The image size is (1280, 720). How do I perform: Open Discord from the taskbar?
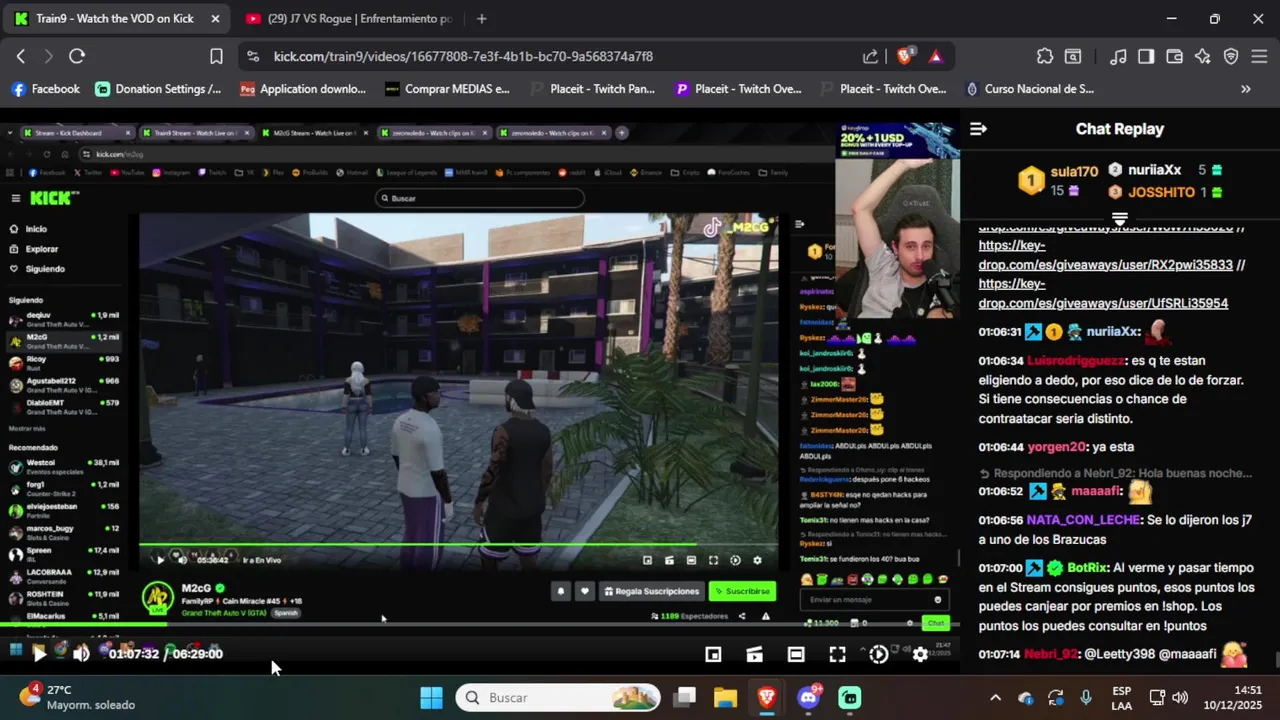(809, 697)
